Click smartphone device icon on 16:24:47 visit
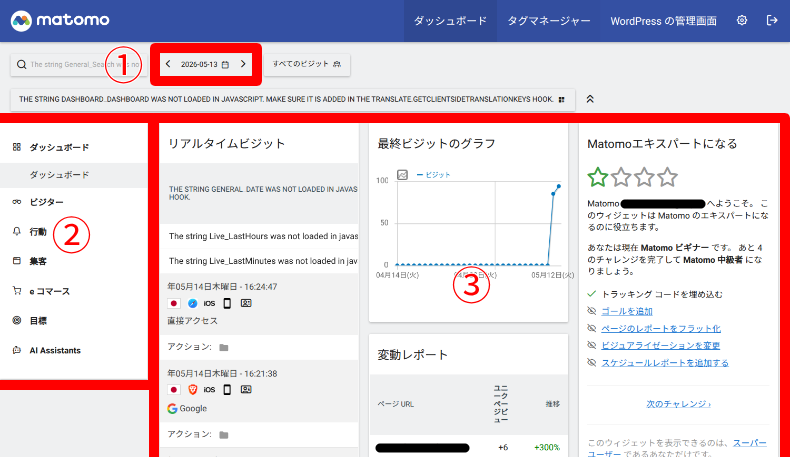 [227, 303]
